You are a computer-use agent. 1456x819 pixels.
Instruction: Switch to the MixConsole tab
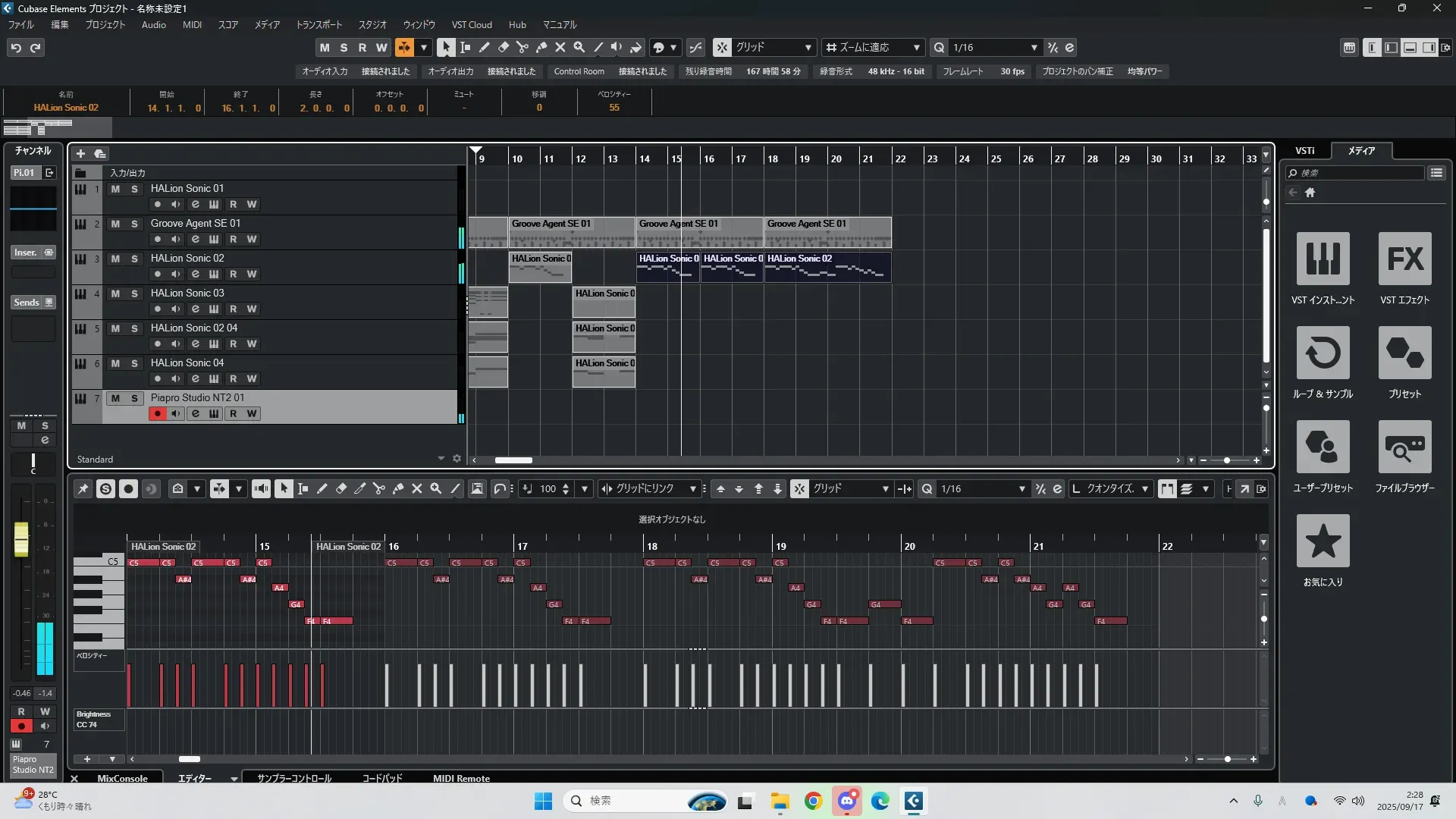coord(122,779)
